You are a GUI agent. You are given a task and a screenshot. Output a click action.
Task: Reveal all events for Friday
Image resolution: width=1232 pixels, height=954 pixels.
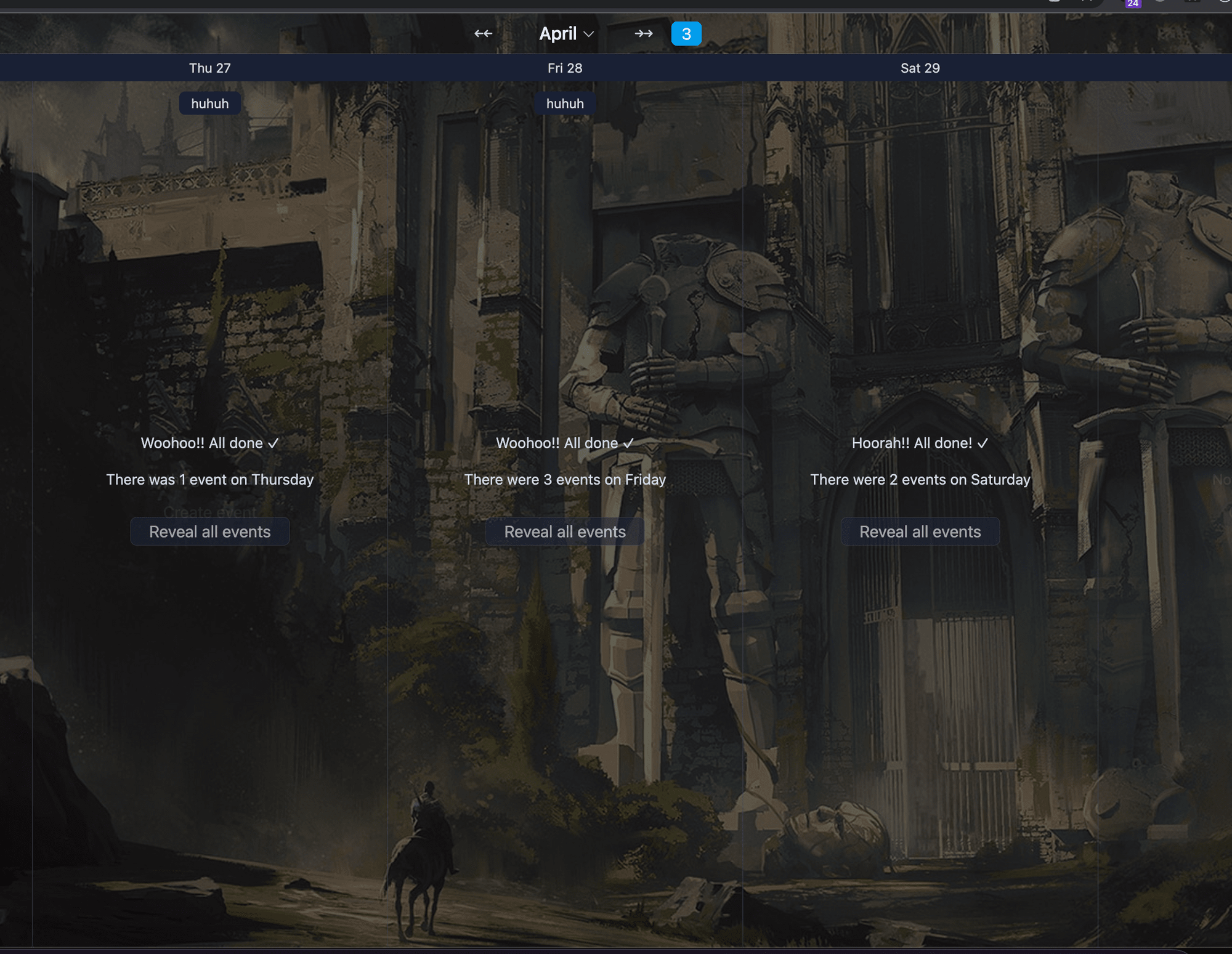565,532
